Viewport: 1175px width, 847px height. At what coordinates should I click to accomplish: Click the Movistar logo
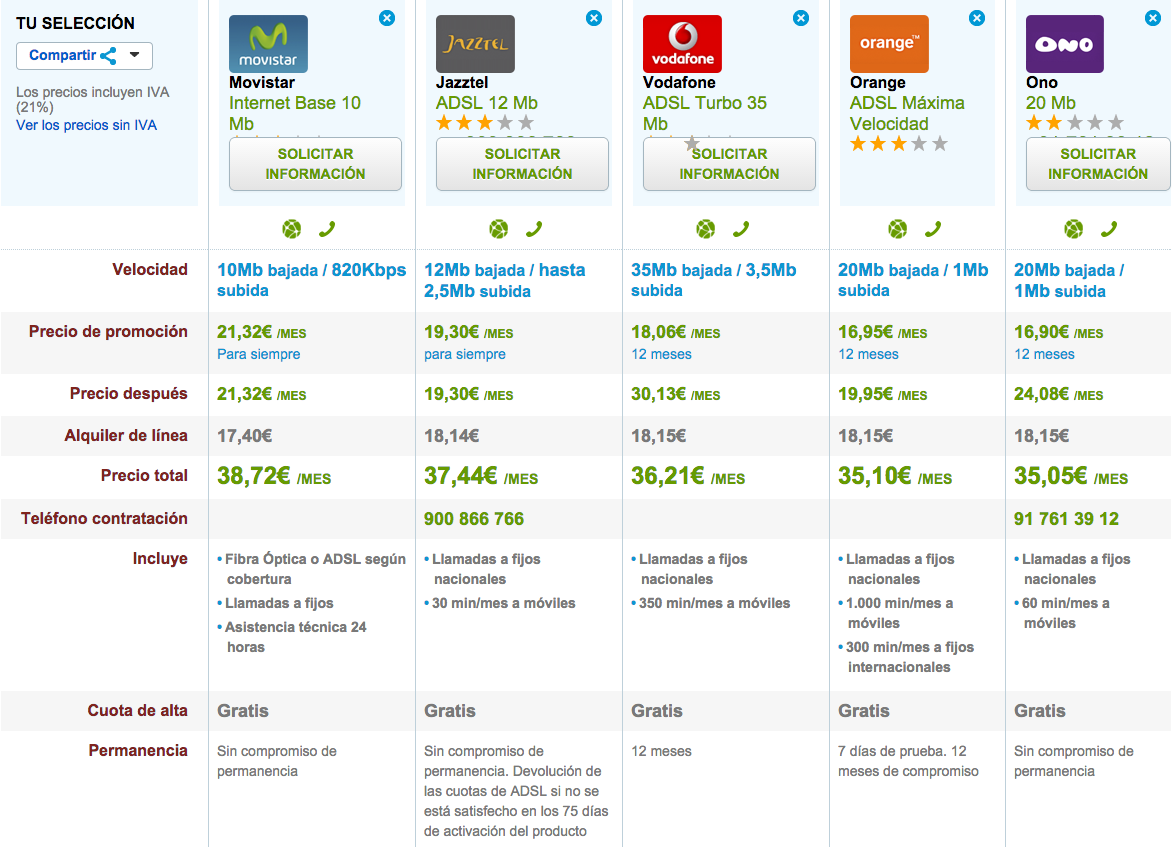(x=268, y=43)
